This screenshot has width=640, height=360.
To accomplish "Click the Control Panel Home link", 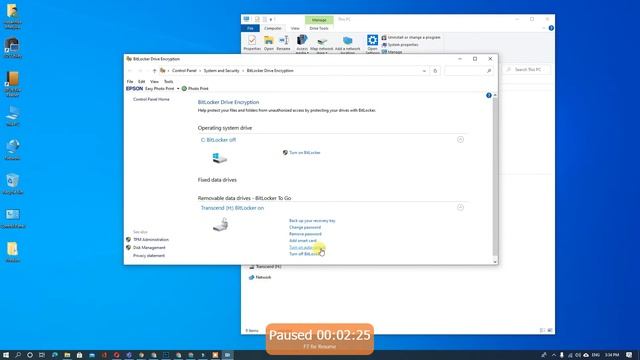I will (151, 99).
